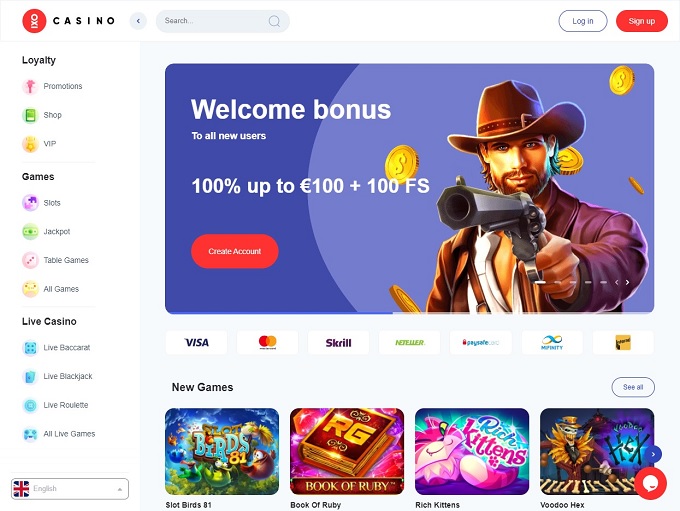Image resolution: width=680 pixels, height=511 pixels.
Task: Open the Live Baccarat icon
Action: (x=30, y=348)
